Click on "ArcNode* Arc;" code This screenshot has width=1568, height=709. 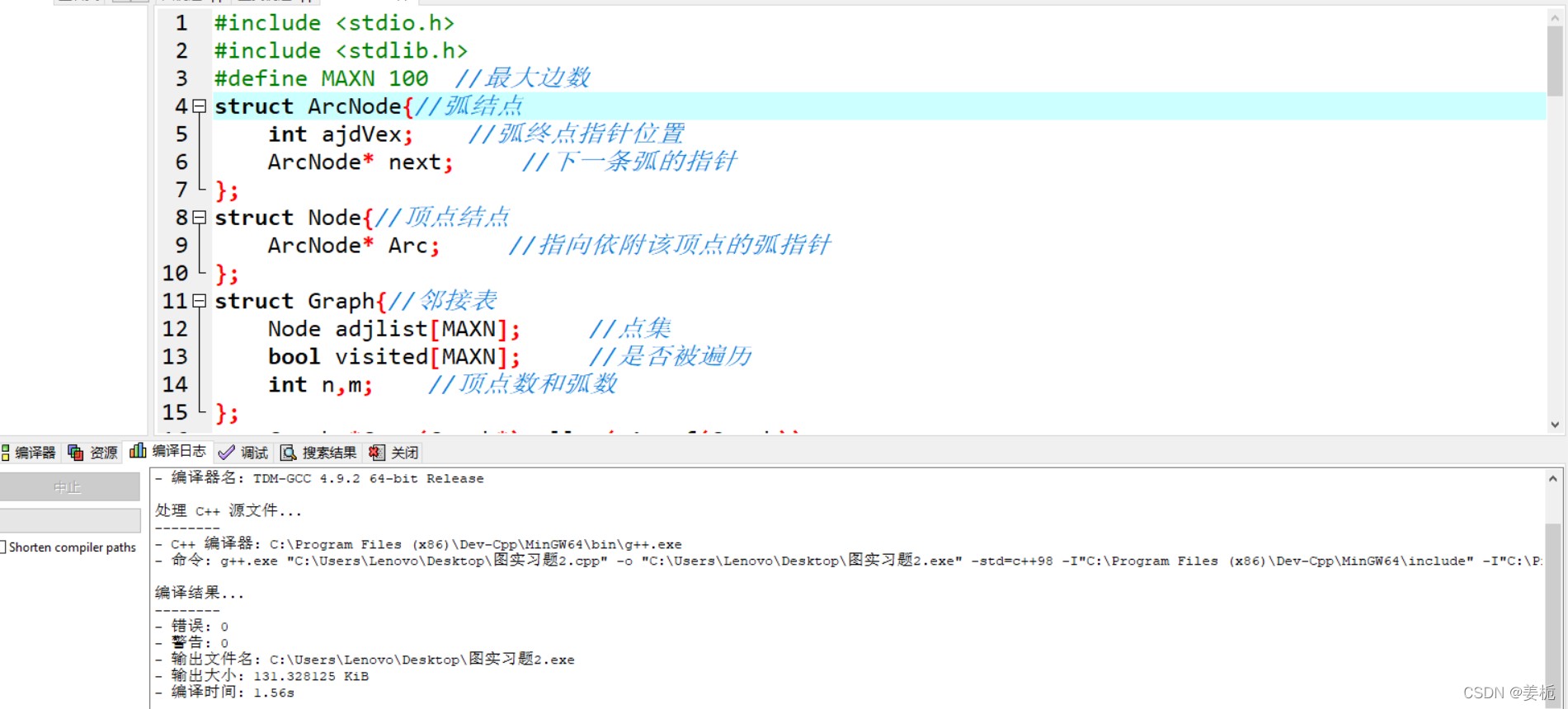(354, 246)
